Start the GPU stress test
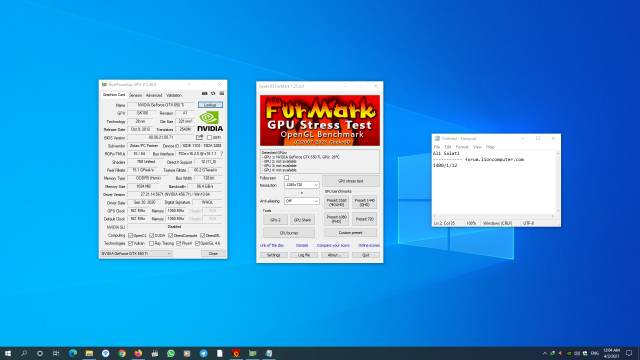This screenshot has height=360, width=640. (351, 181)
